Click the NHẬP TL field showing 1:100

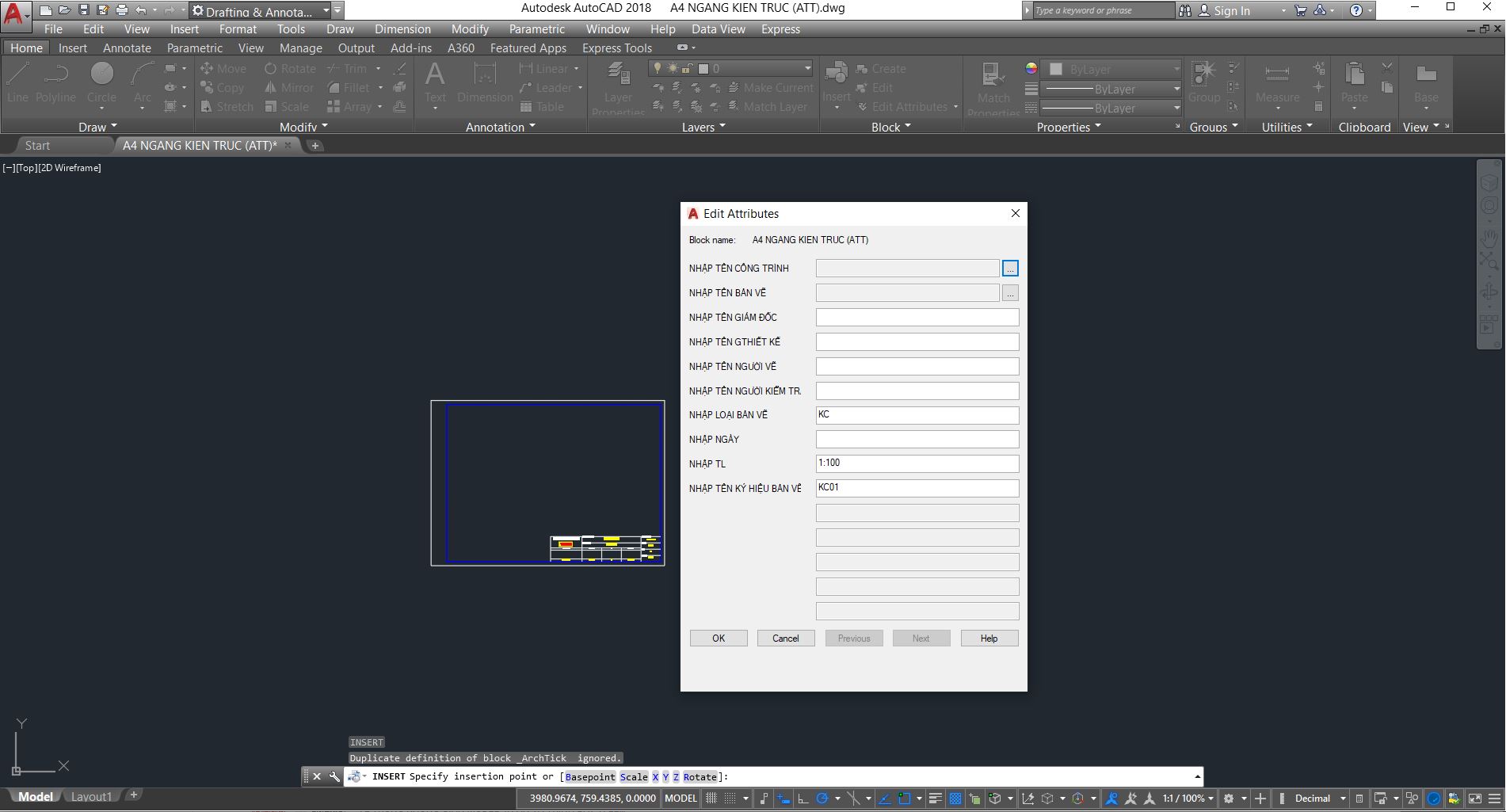click(x=917, y=464)
